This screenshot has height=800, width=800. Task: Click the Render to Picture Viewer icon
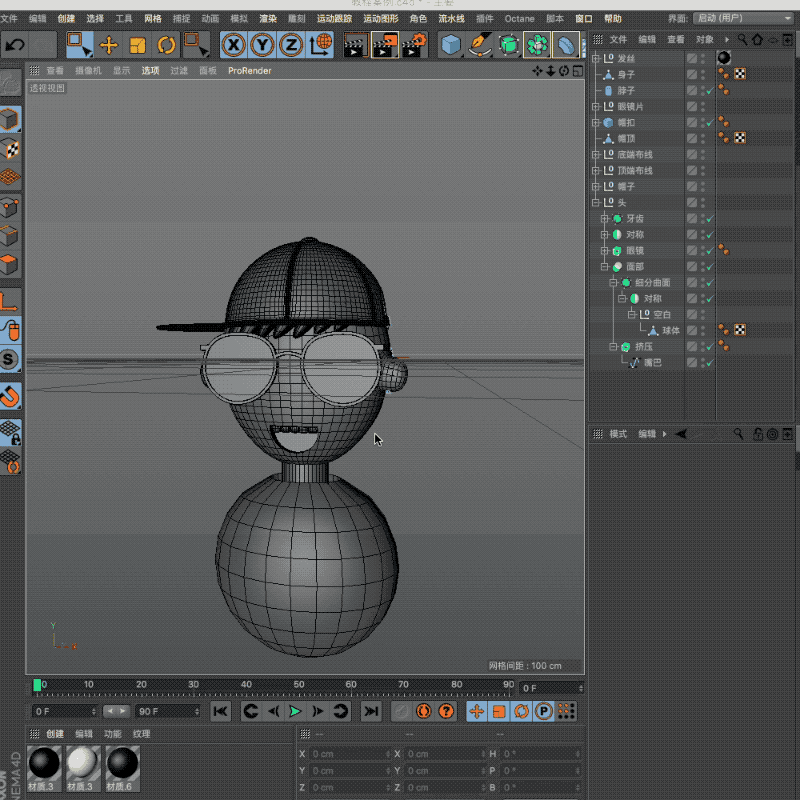[x=384, y=45]
